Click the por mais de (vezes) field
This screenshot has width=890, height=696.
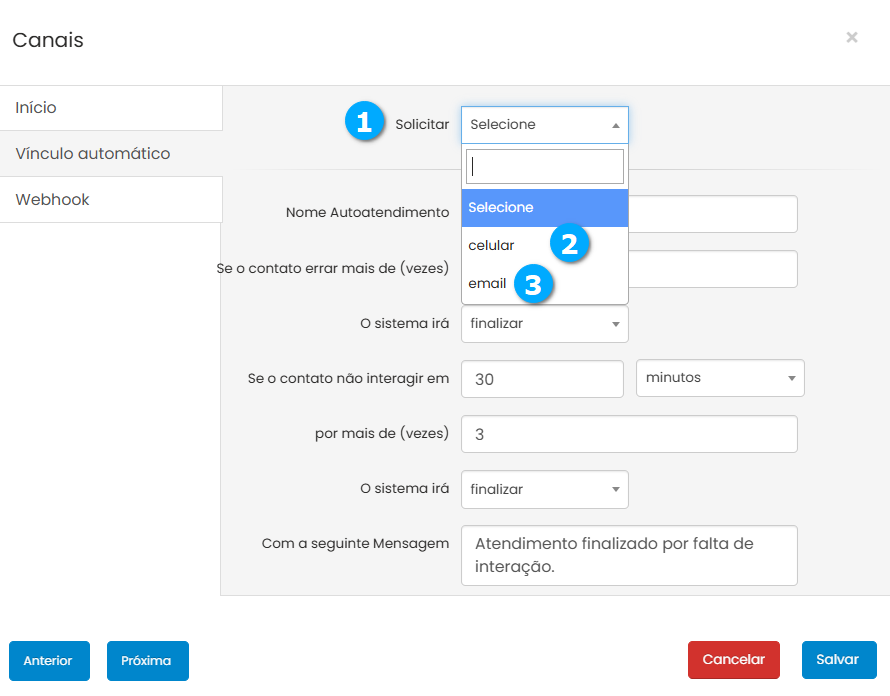point(629,434)
